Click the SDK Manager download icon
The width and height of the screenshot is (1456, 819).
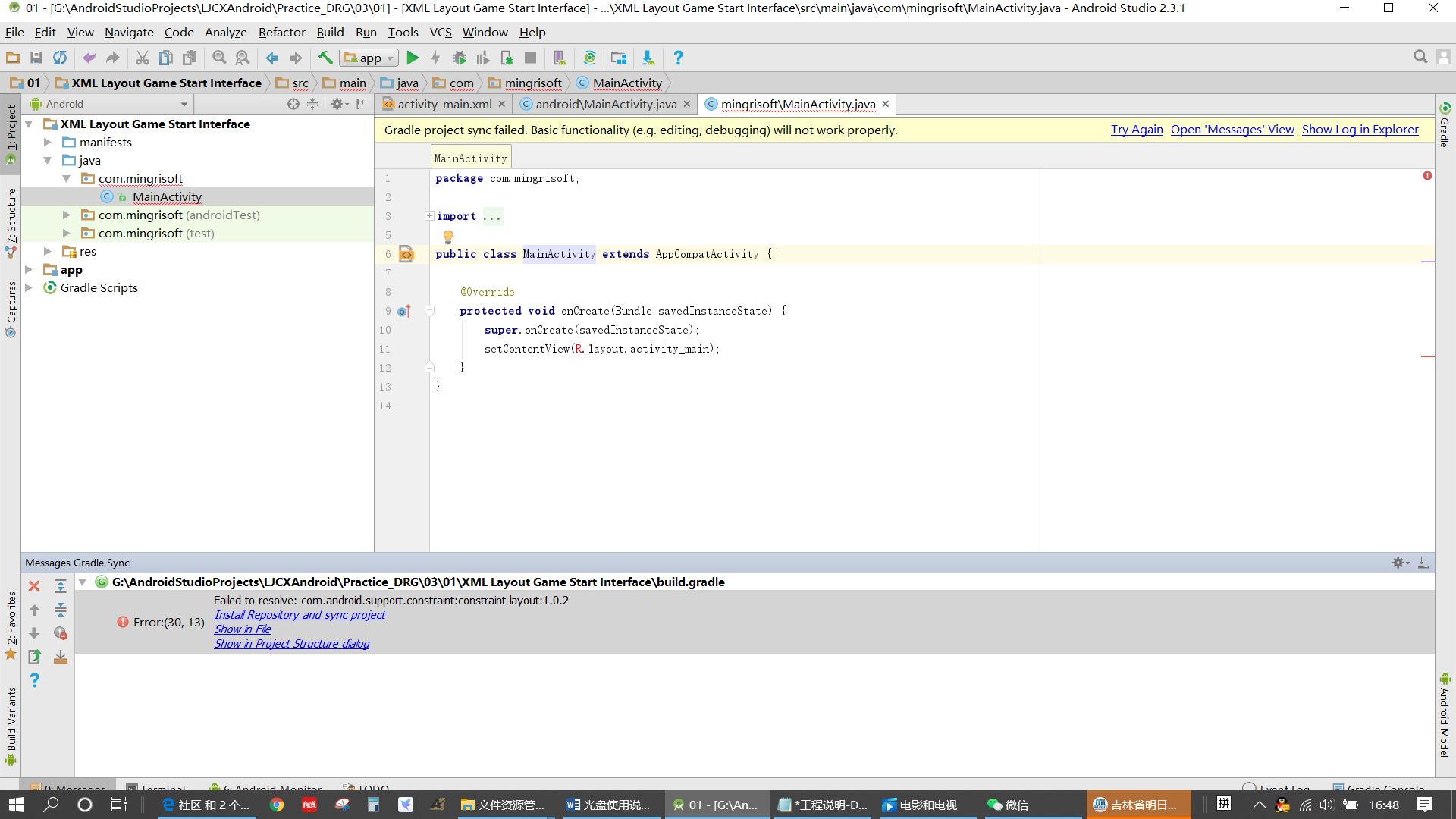coord(648,58)
